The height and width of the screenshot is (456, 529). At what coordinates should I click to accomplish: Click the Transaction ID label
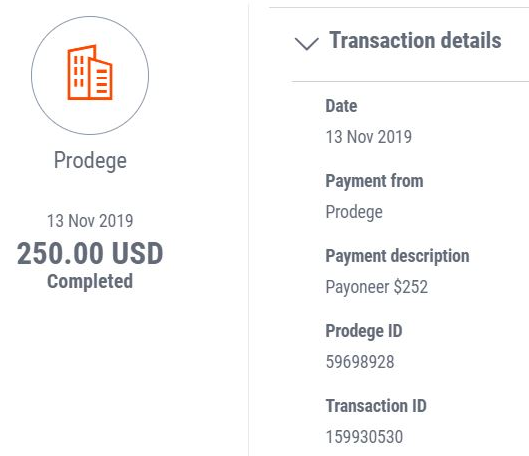pyautogui.click(x=376, y=405)
